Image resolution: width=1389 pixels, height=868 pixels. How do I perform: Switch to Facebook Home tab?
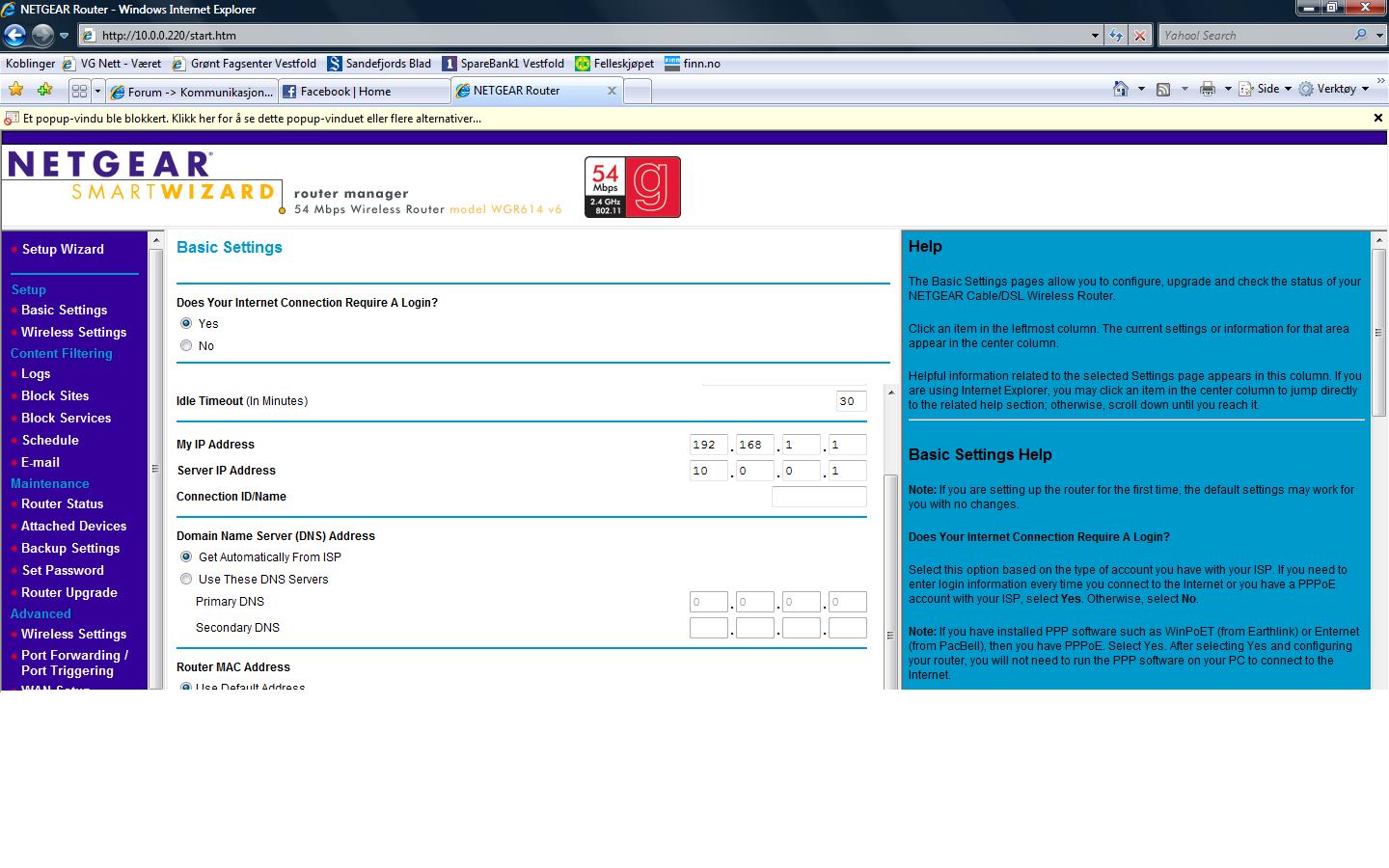click(365, 92)
